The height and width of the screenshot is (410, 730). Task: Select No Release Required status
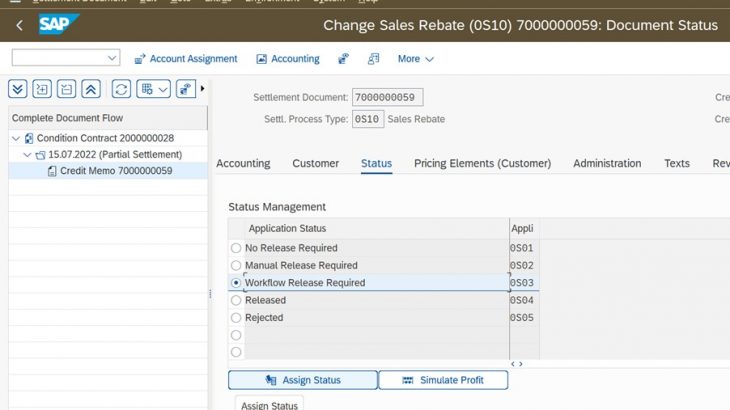pos(236,248)
